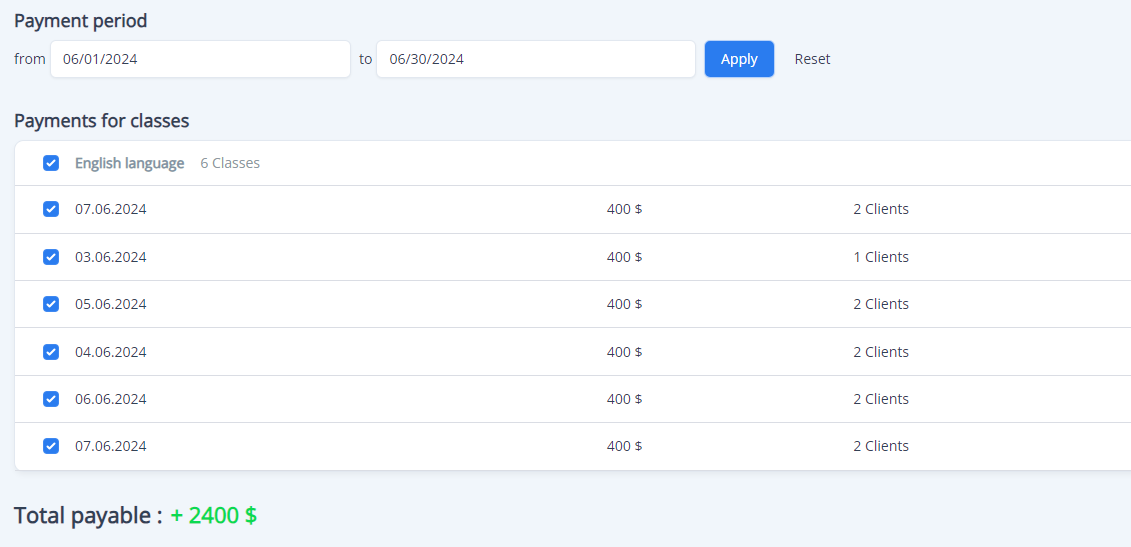Click the '+ 2400 $' total amount
Viewport: 1131px width, 547px height.
(214, 515)
